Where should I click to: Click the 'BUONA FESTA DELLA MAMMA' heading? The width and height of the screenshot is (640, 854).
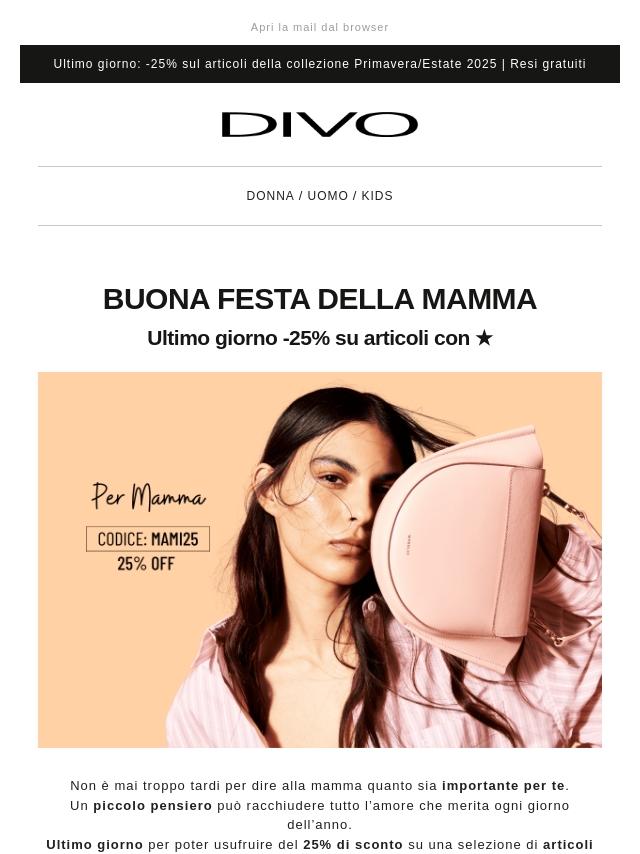[320, 299]
